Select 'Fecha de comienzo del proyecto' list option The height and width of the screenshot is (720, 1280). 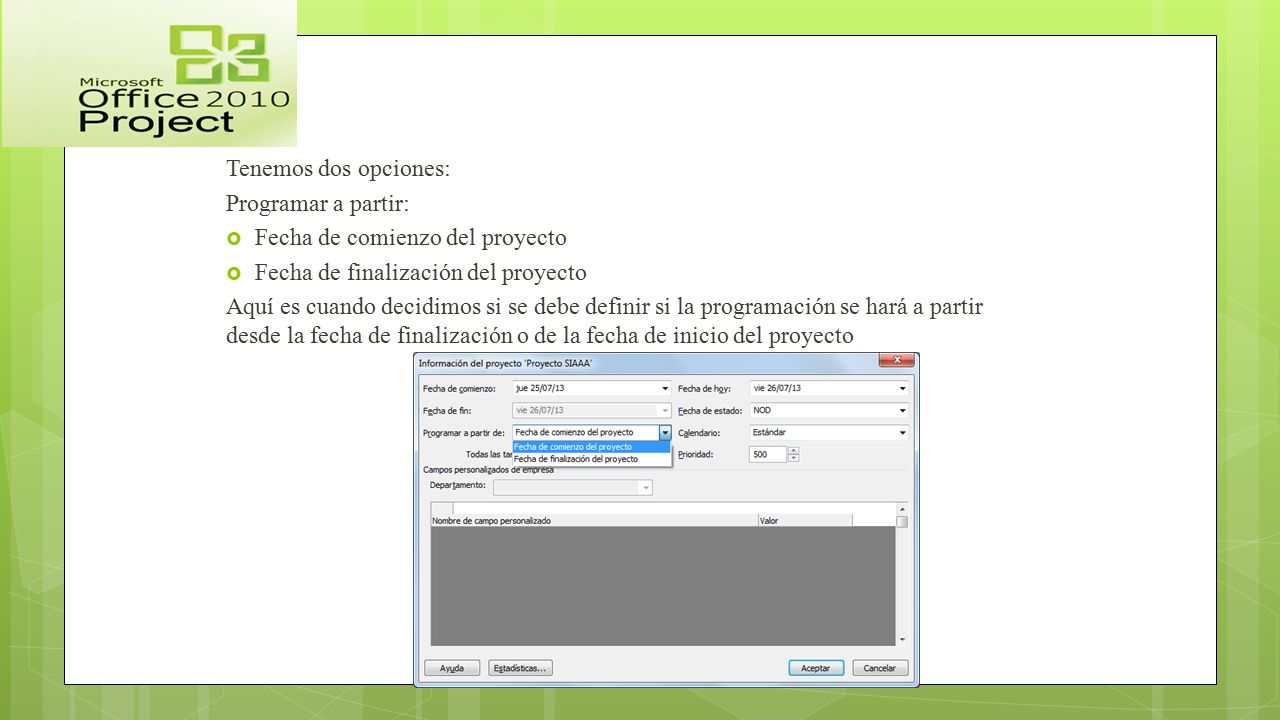pos(591,447)
